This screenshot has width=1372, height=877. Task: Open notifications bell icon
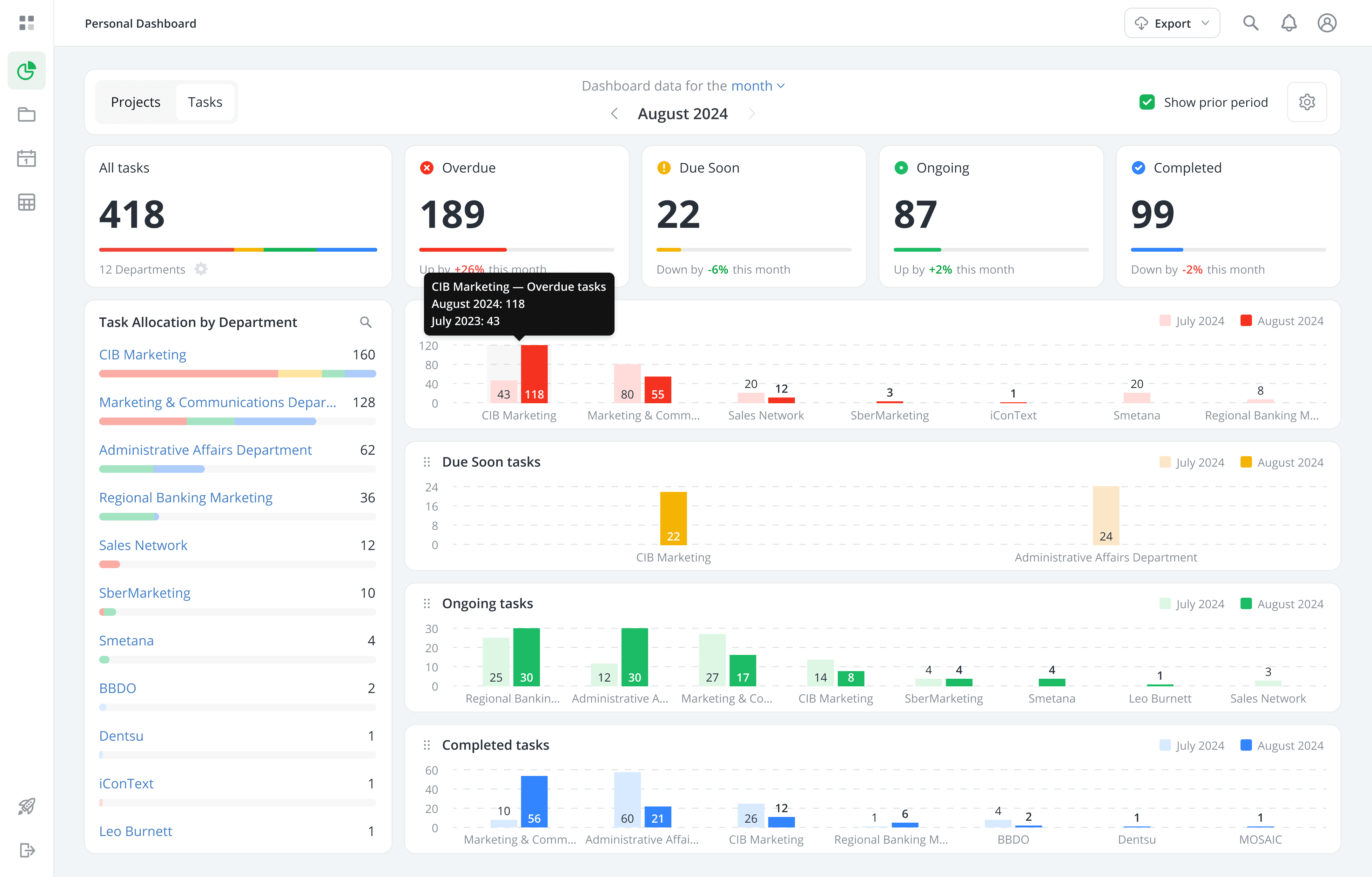pos(1288,24)
